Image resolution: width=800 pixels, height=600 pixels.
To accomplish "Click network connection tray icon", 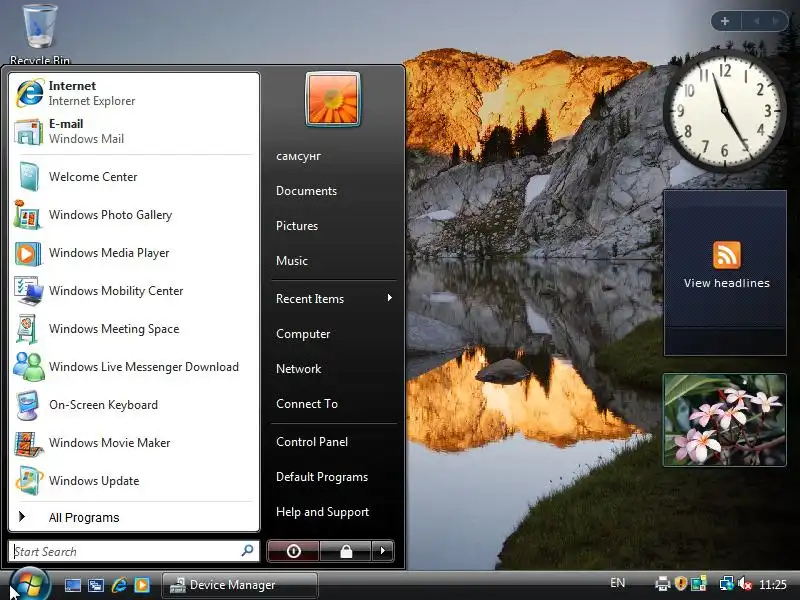I will 726,583.
